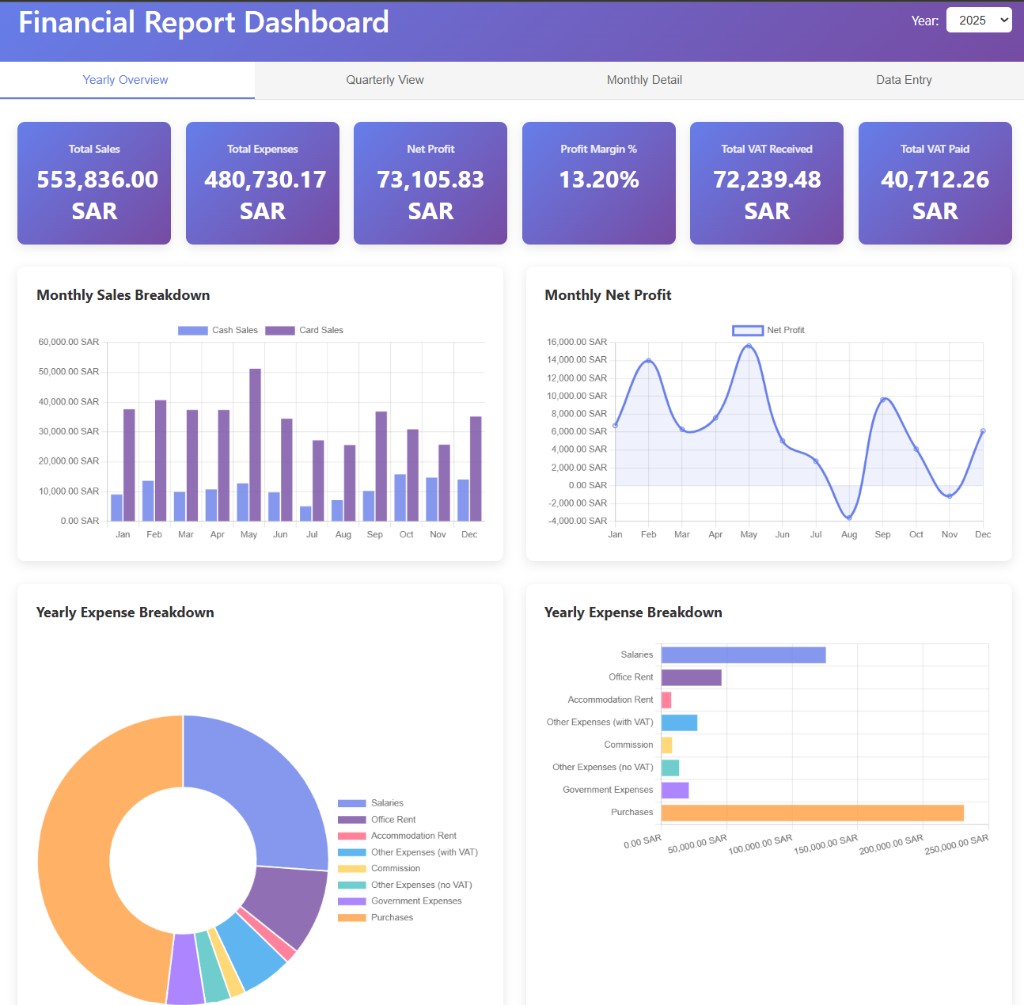Click the Total Expenses summary card

point(263,183)
